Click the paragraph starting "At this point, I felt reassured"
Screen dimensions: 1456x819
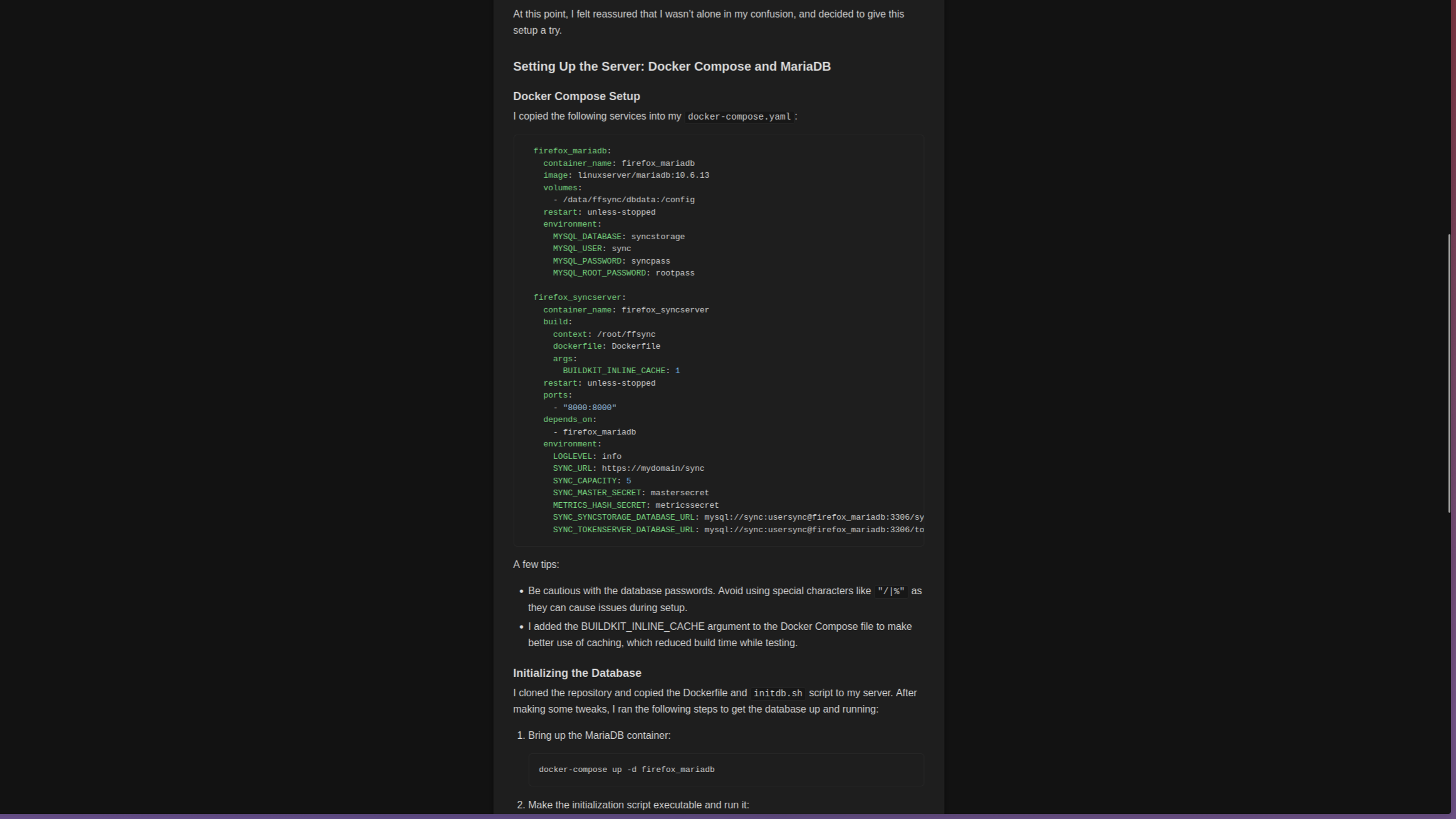[709, 23]
